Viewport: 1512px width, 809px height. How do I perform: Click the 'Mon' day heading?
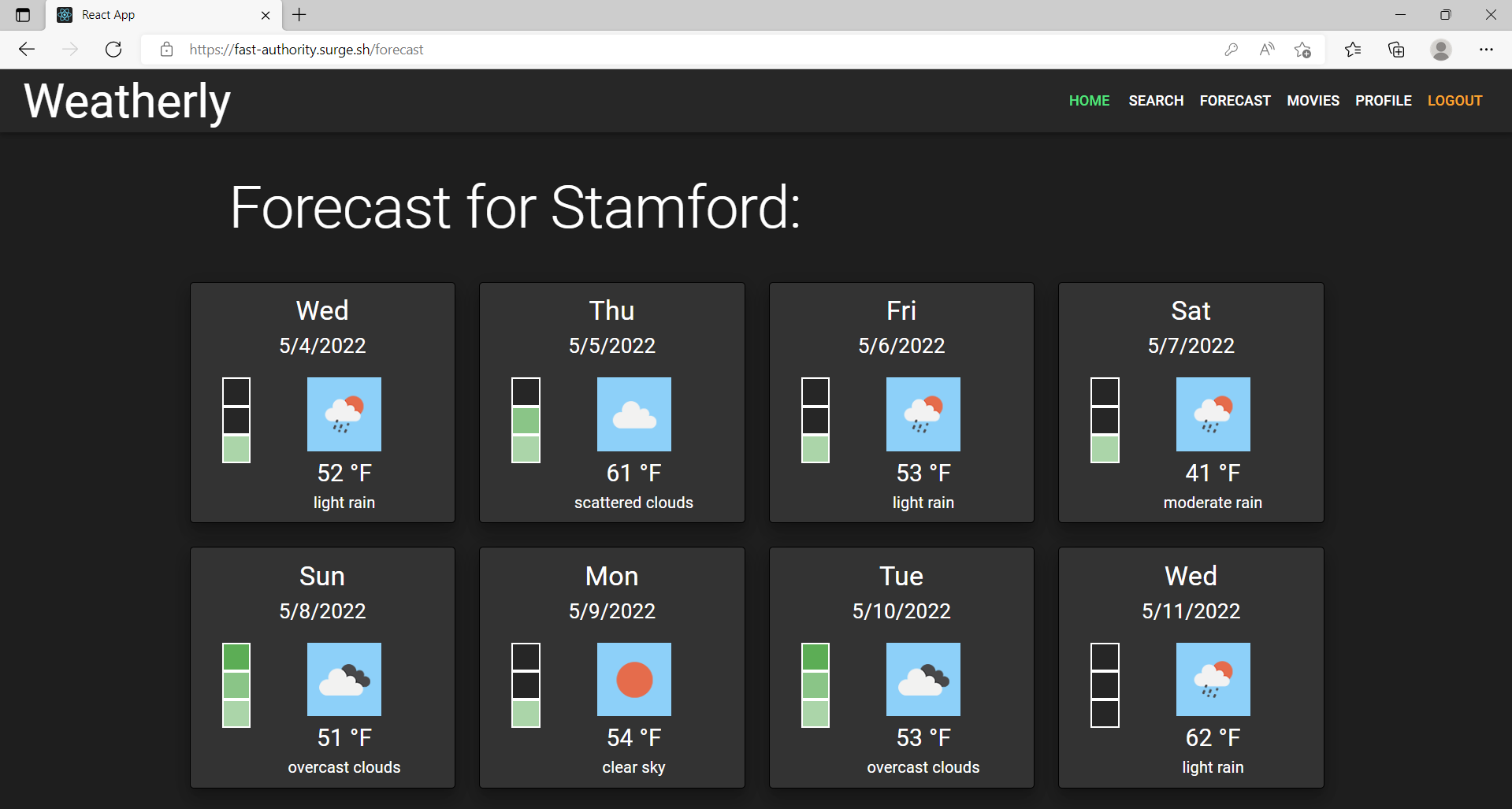(x=612, y=576)
